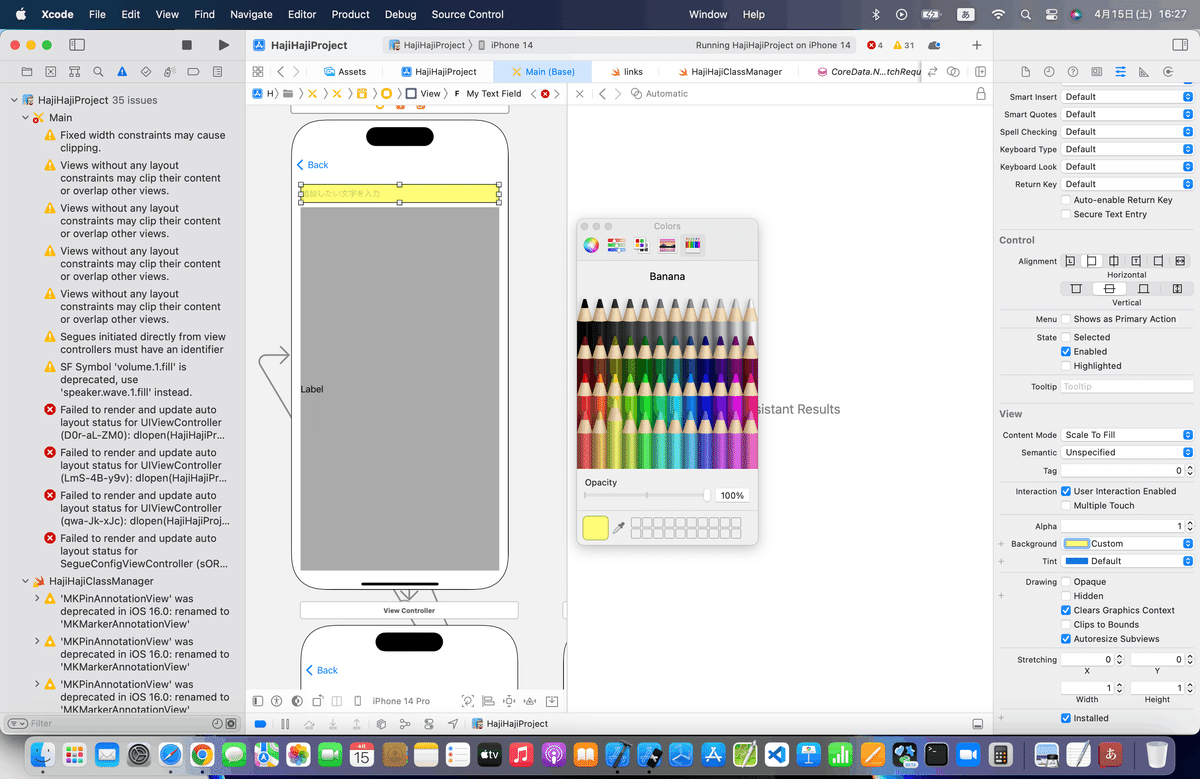Open the Content Mode dropdown

point(1128,435)
